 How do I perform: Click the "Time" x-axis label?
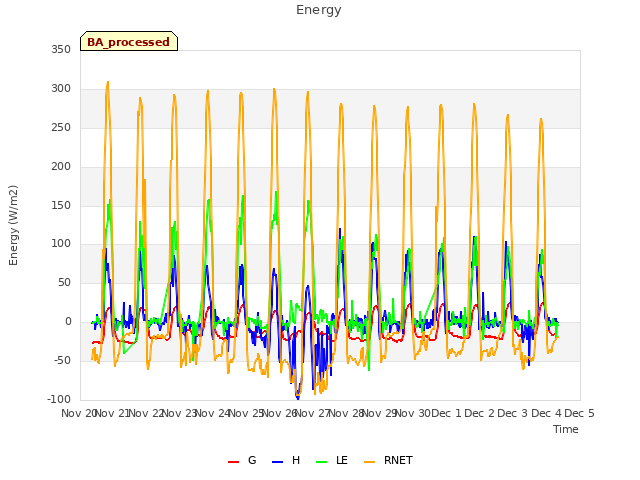coord(566,429)
